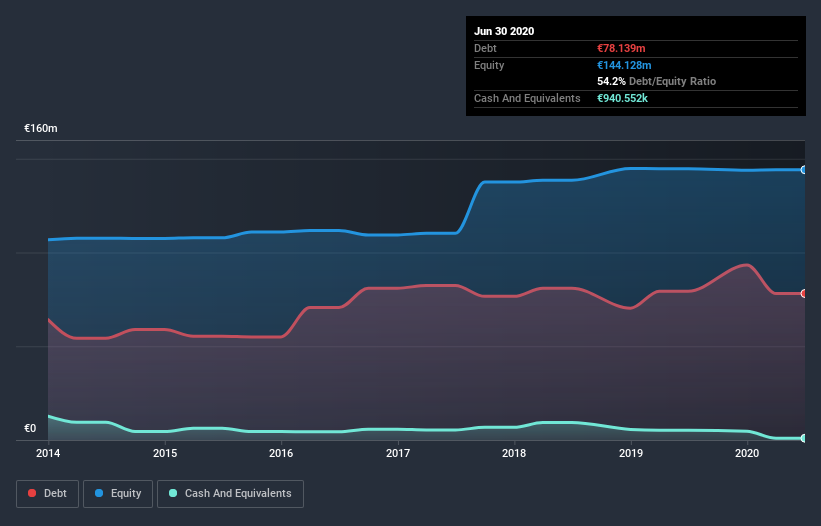Click the tooltip Cash And Equivalents label
This screenshot has height=526, width=821.
click(x=527, y=98)
